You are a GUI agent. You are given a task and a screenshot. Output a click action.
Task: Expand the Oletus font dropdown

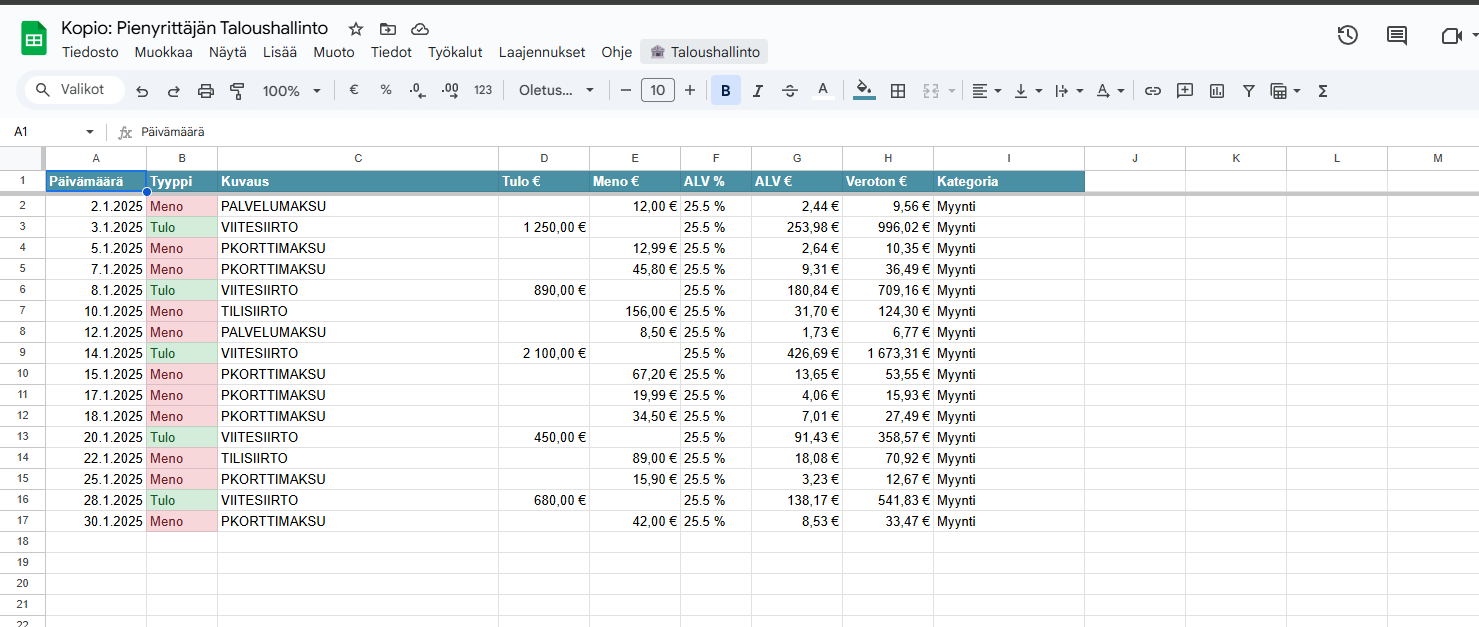(x=556, y=91)
